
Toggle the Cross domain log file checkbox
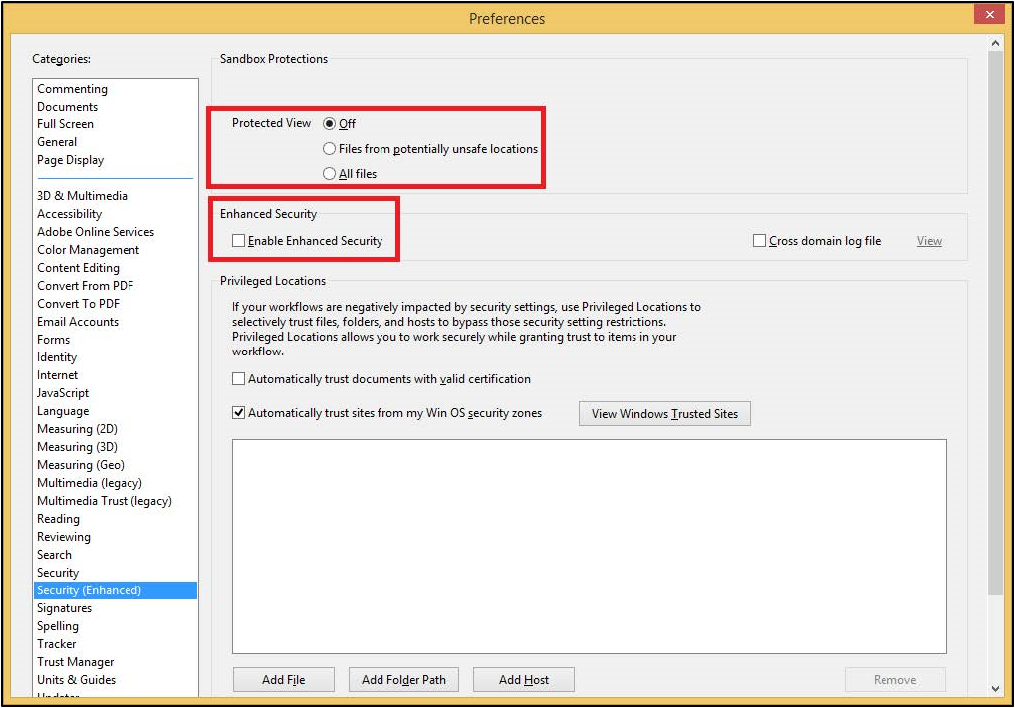click(x=759, y=241)
